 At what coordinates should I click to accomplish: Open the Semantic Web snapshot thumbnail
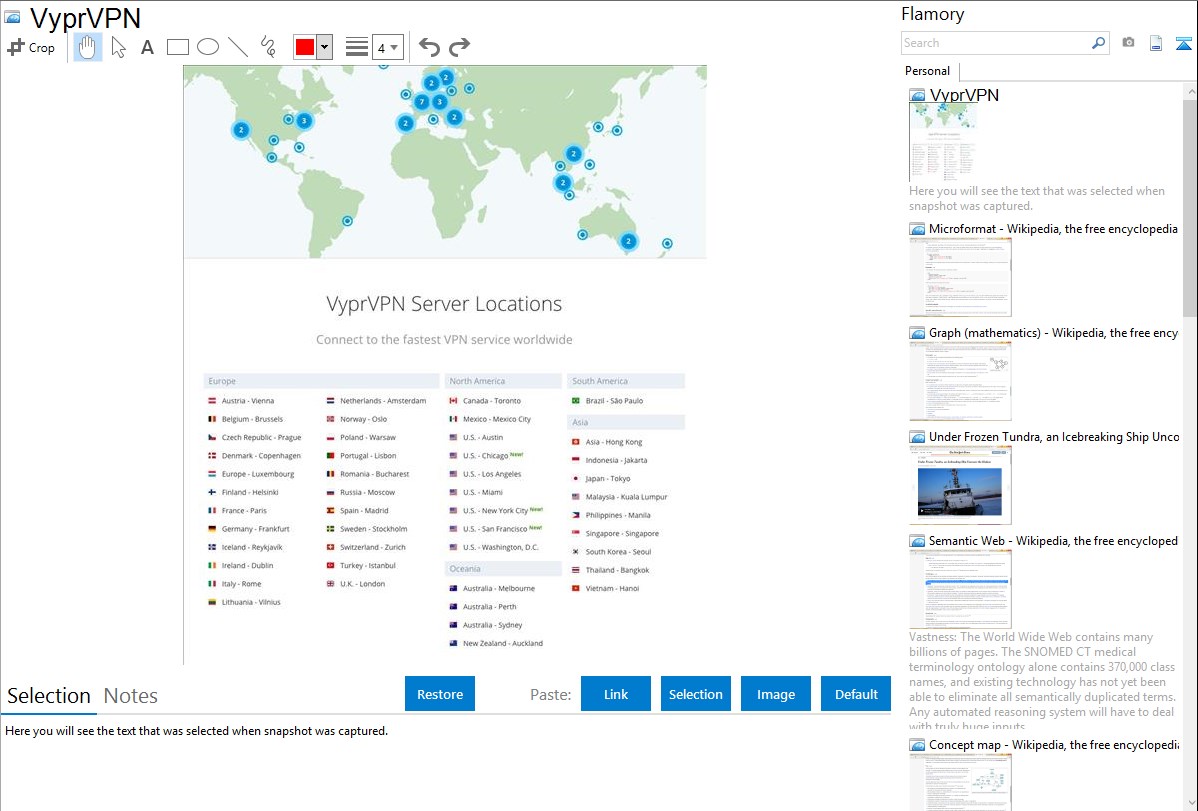(x=960, y=589)
